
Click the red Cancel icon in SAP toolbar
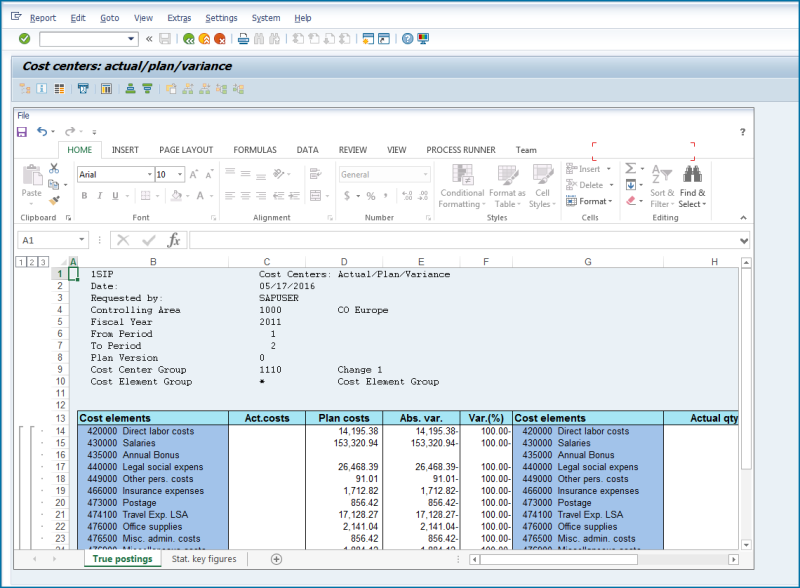point(219,39)
